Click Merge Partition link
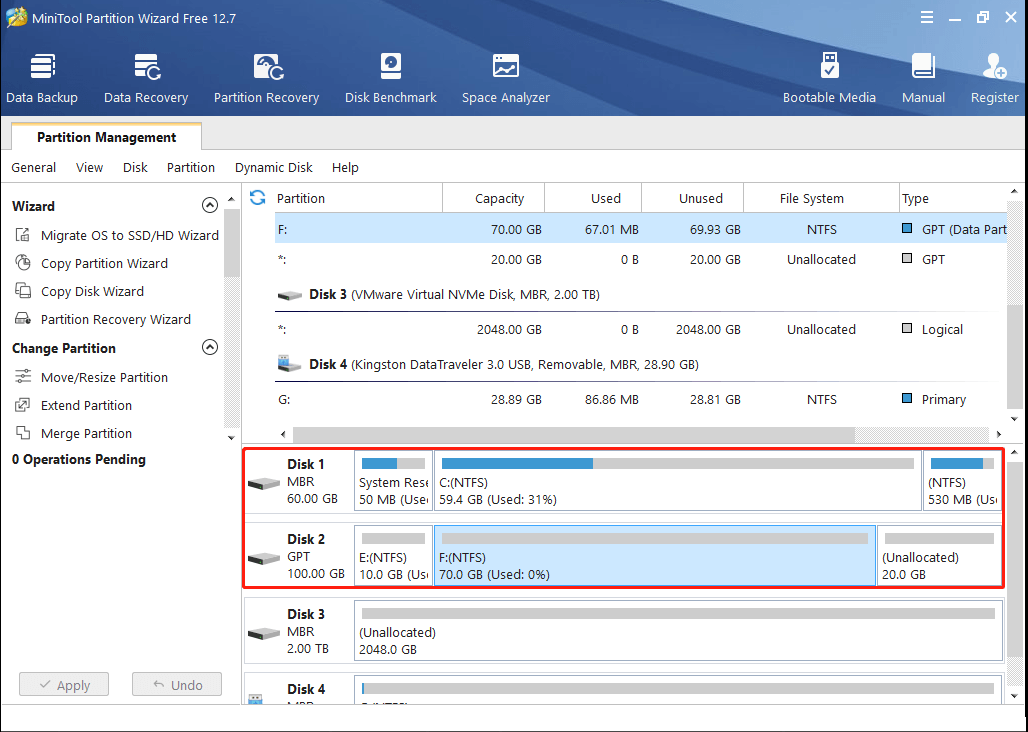 [87, 434]
